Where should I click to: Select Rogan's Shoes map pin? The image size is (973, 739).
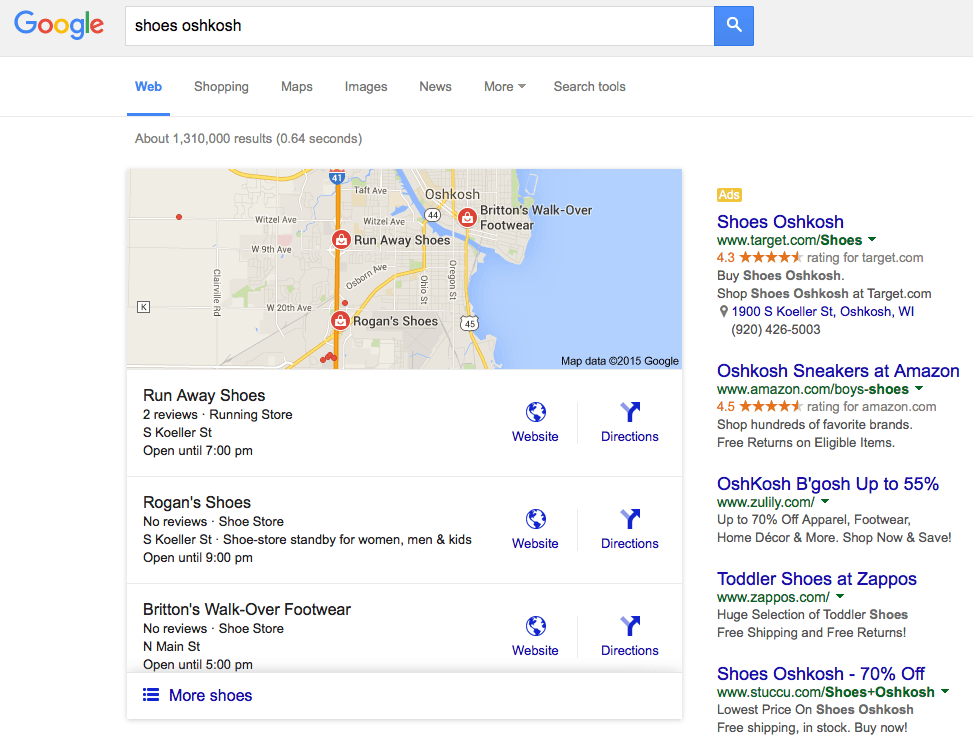tap(339, 321)
